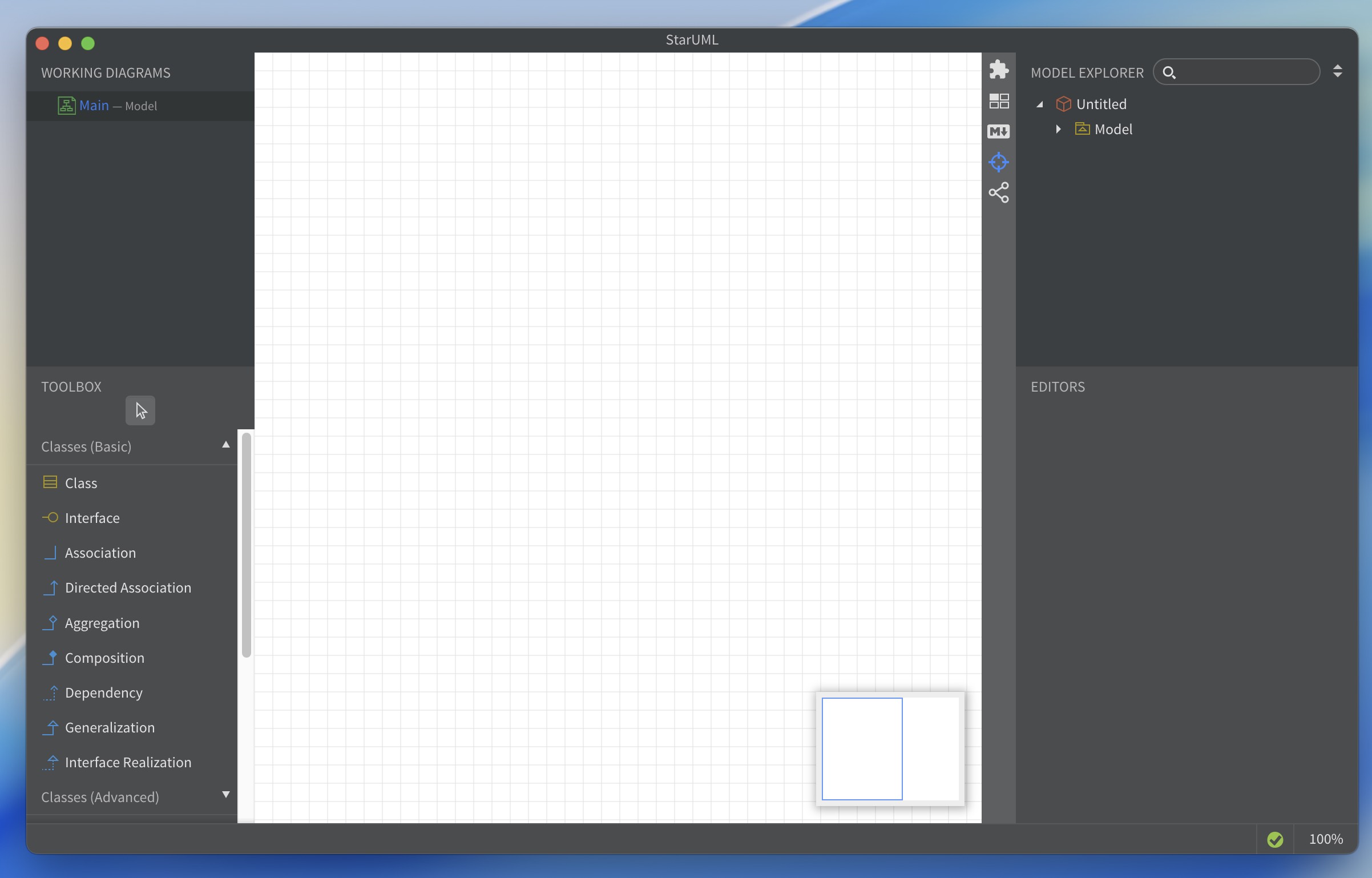
Task: Open the Extension Manager puzzle icon
Action: point(998,70)
